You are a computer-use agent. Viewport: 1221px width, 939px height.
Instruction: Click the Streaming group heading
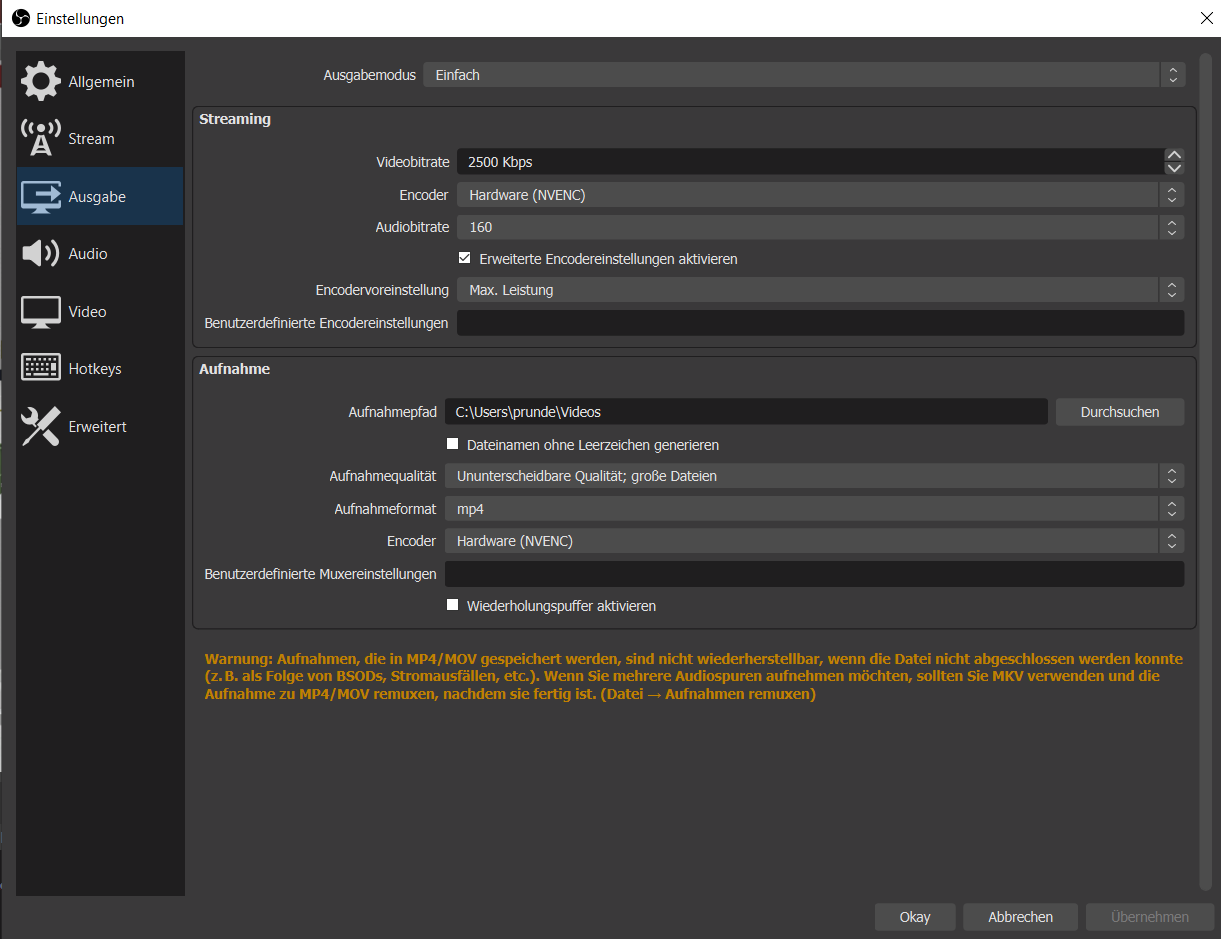tap(235, 119)
